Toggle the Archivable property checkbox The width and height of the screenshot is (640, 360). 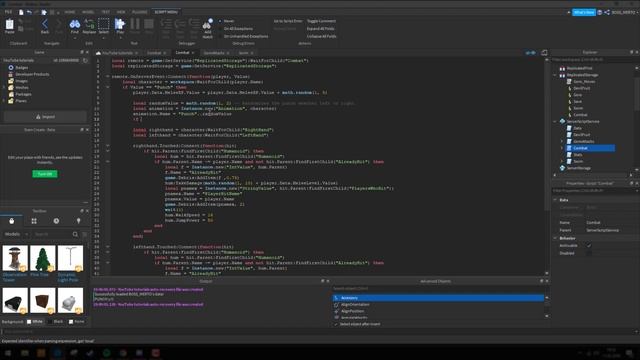pos(589,246)
